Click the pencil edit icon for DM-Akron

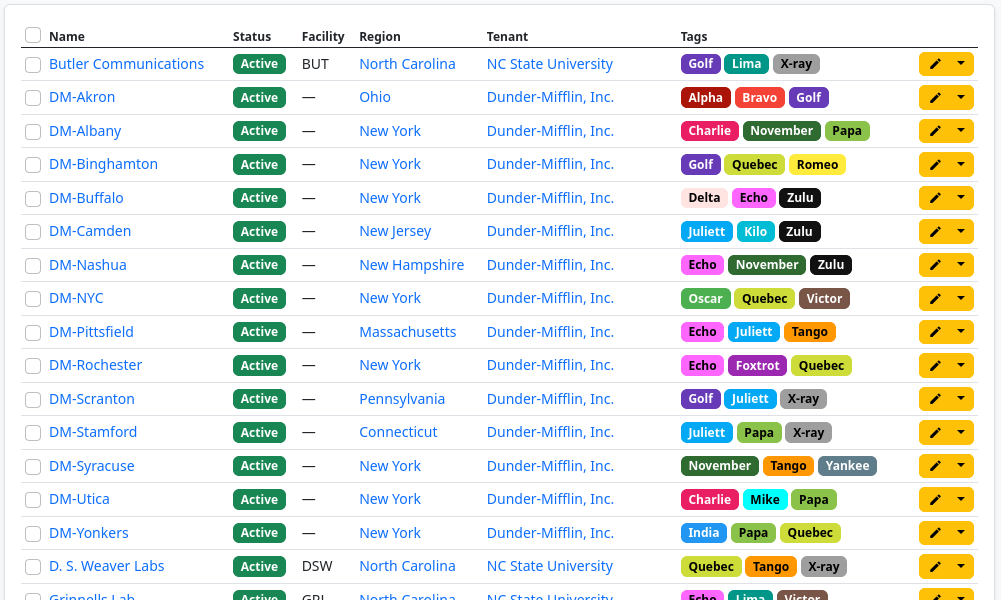pyautogui.click(x=935, y=98)
